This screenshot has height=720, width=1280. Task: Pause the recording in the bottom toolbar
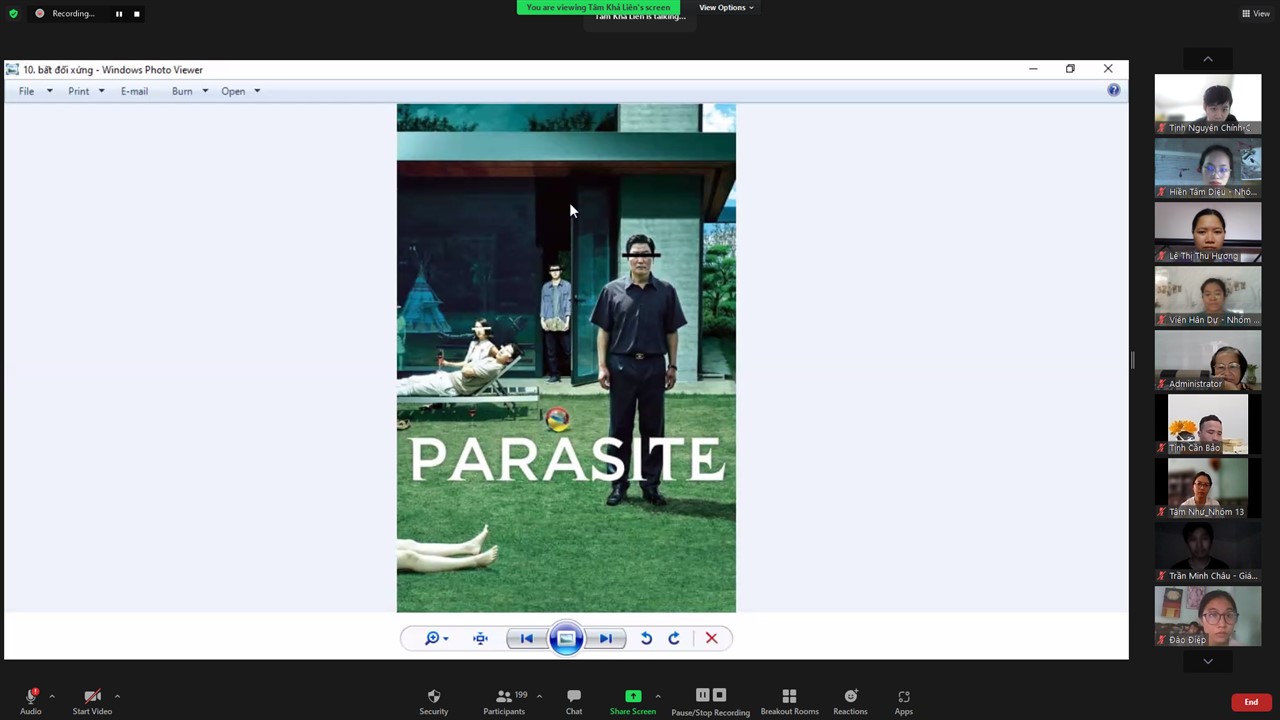tap(702, 695)
